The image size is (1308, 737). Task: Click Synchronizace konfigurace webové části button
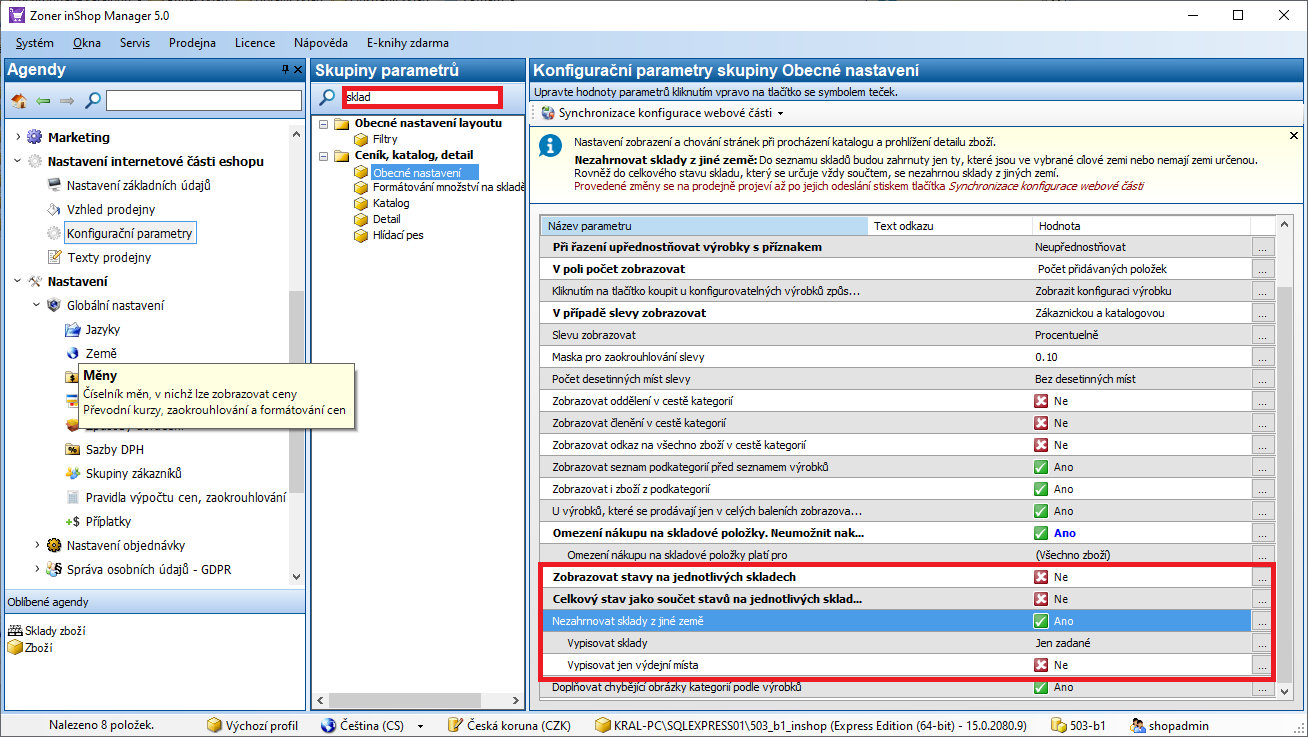[x=661, y=113]
